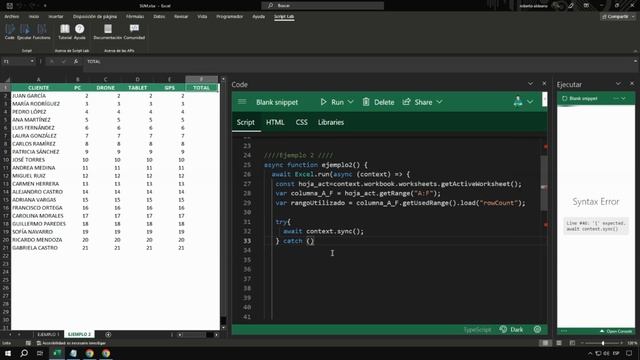Open Task View on the taskbar
640x360 pixels.
40,353
